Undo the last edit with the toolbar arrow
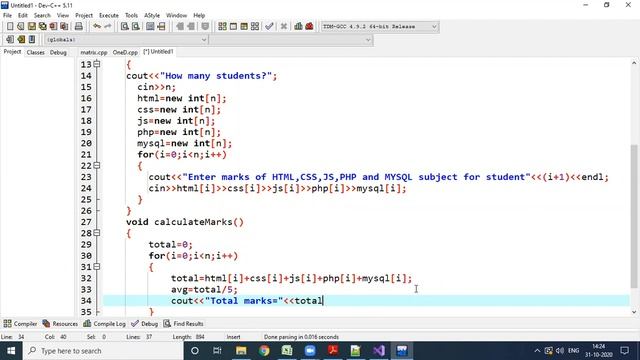 point(97,27)
